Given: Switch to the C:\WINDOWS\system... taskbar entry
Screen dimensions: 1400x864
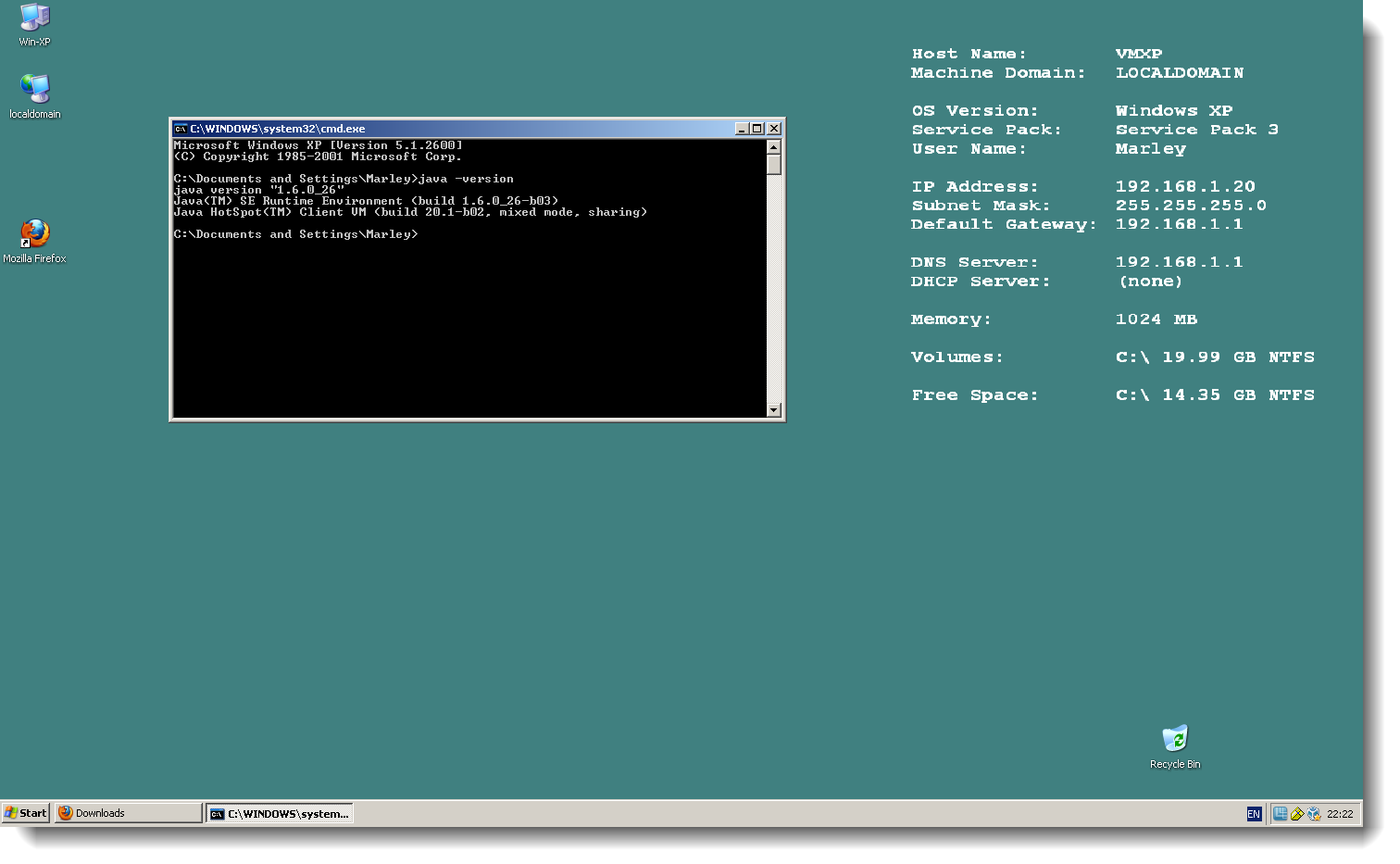Looking at the screenshot, I should click(279, 813).
